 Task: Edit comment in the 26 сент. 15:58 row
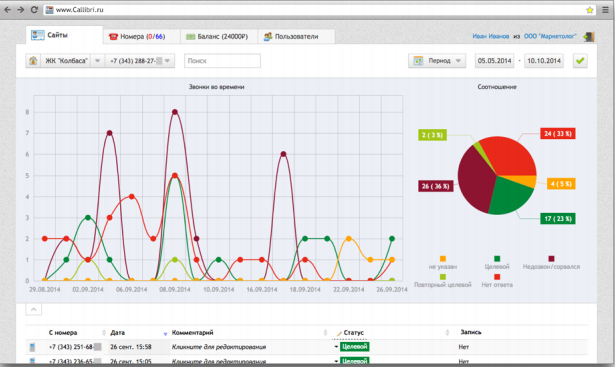[x=219, y=347]
